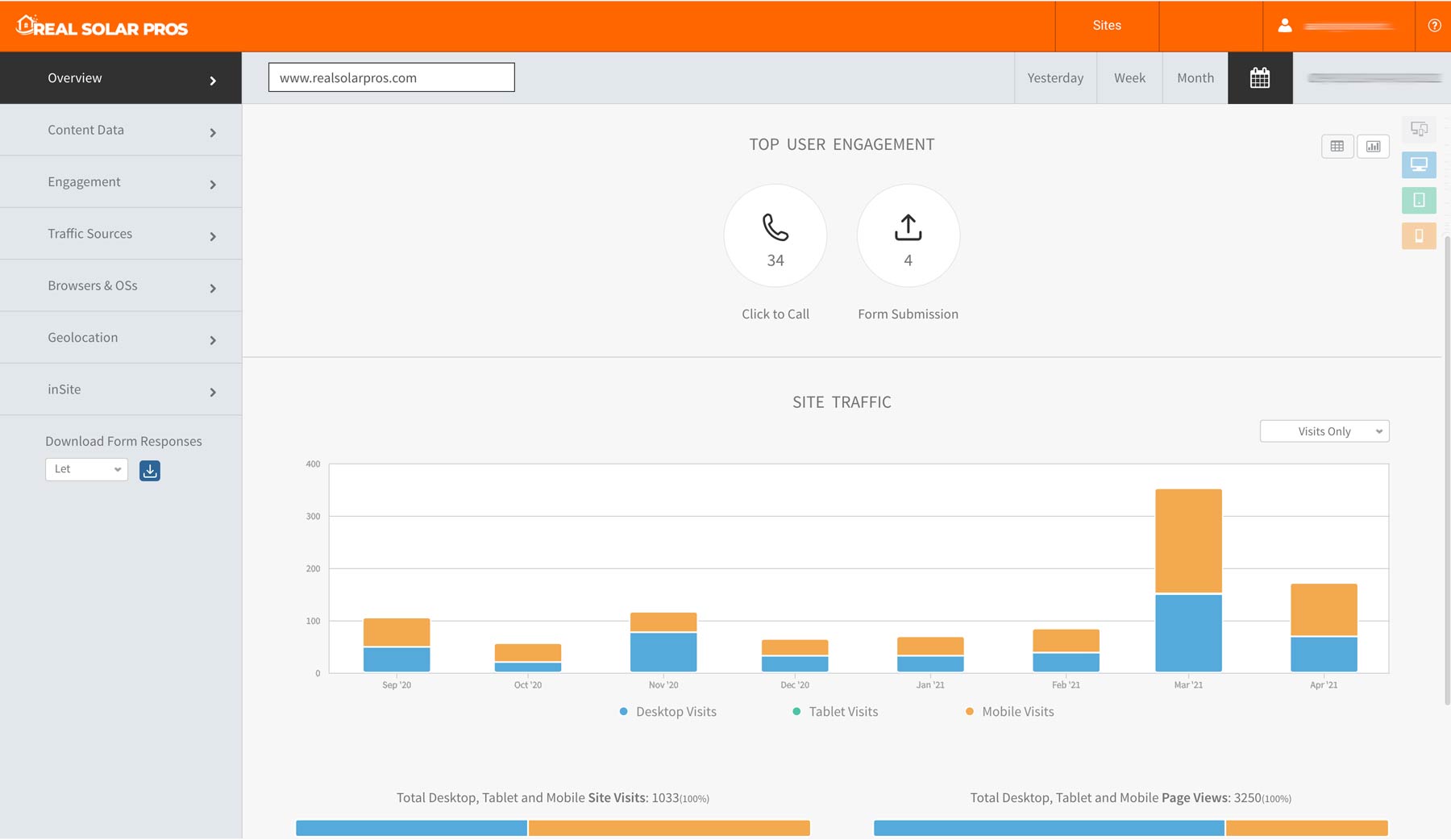This screenshot has width=1451, height=840.
Task: Select the Yesterday time range
Action: click(x=1055, y=78)
